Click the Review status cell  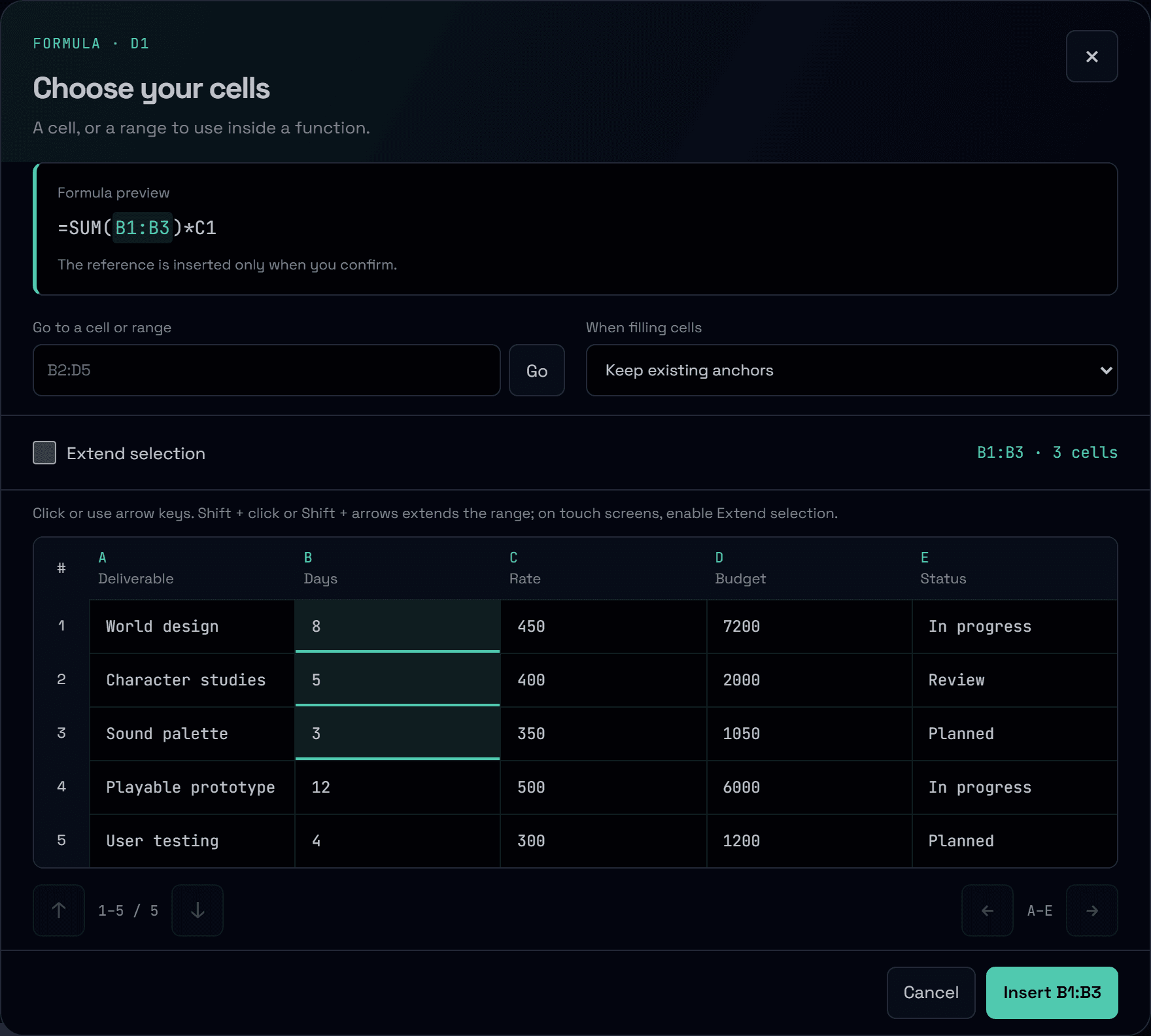pyautogui.click(x=1015, y=680)
